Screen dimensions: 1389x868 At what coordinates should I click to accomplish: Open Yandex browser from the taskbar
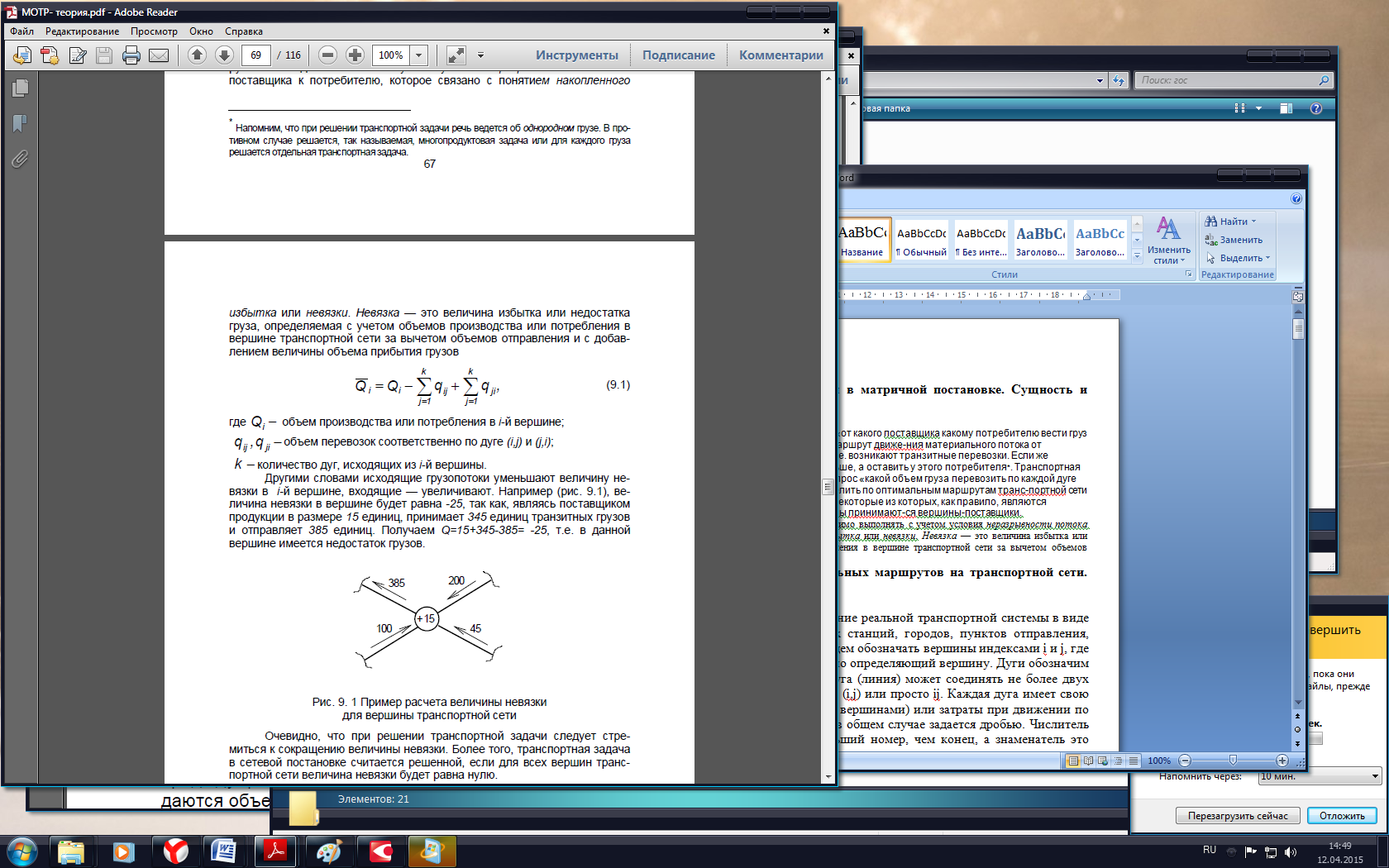(175, 851)
